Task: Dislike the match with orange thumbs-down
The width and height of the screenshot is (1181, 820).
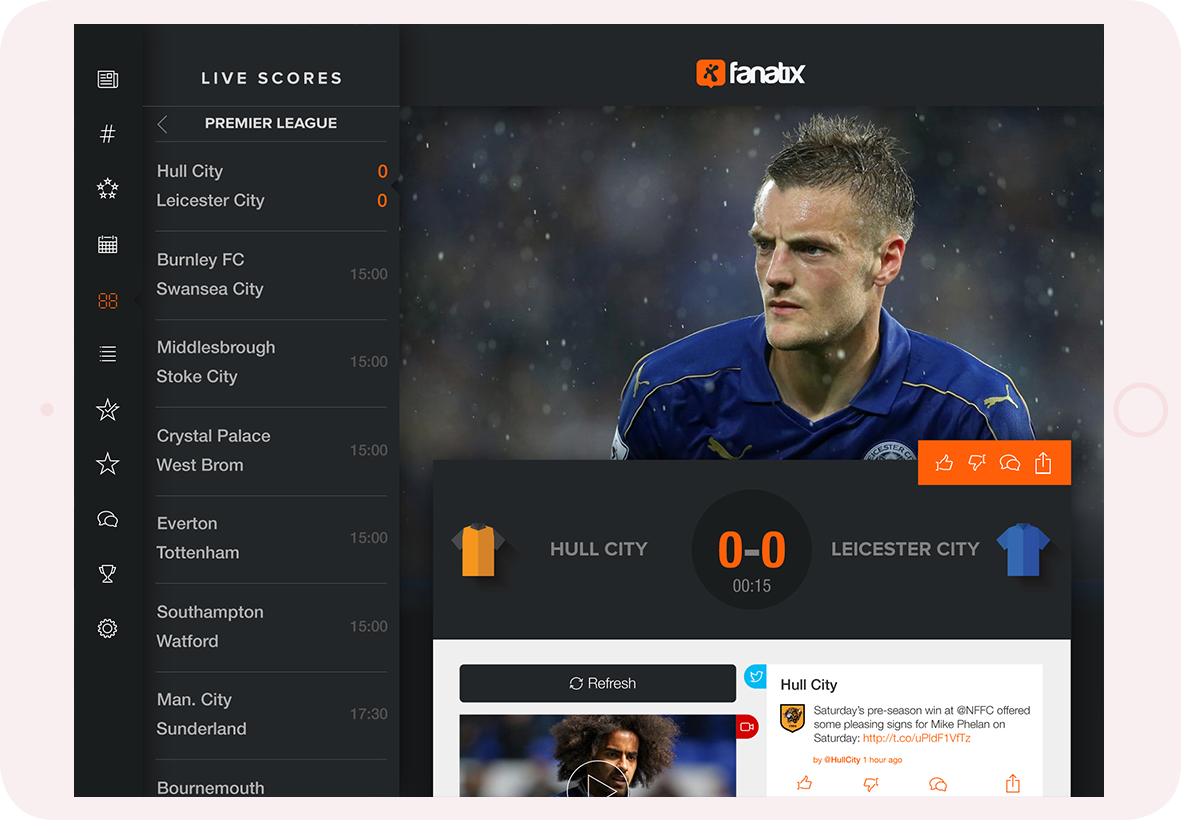Action: [x=977, y=462]
